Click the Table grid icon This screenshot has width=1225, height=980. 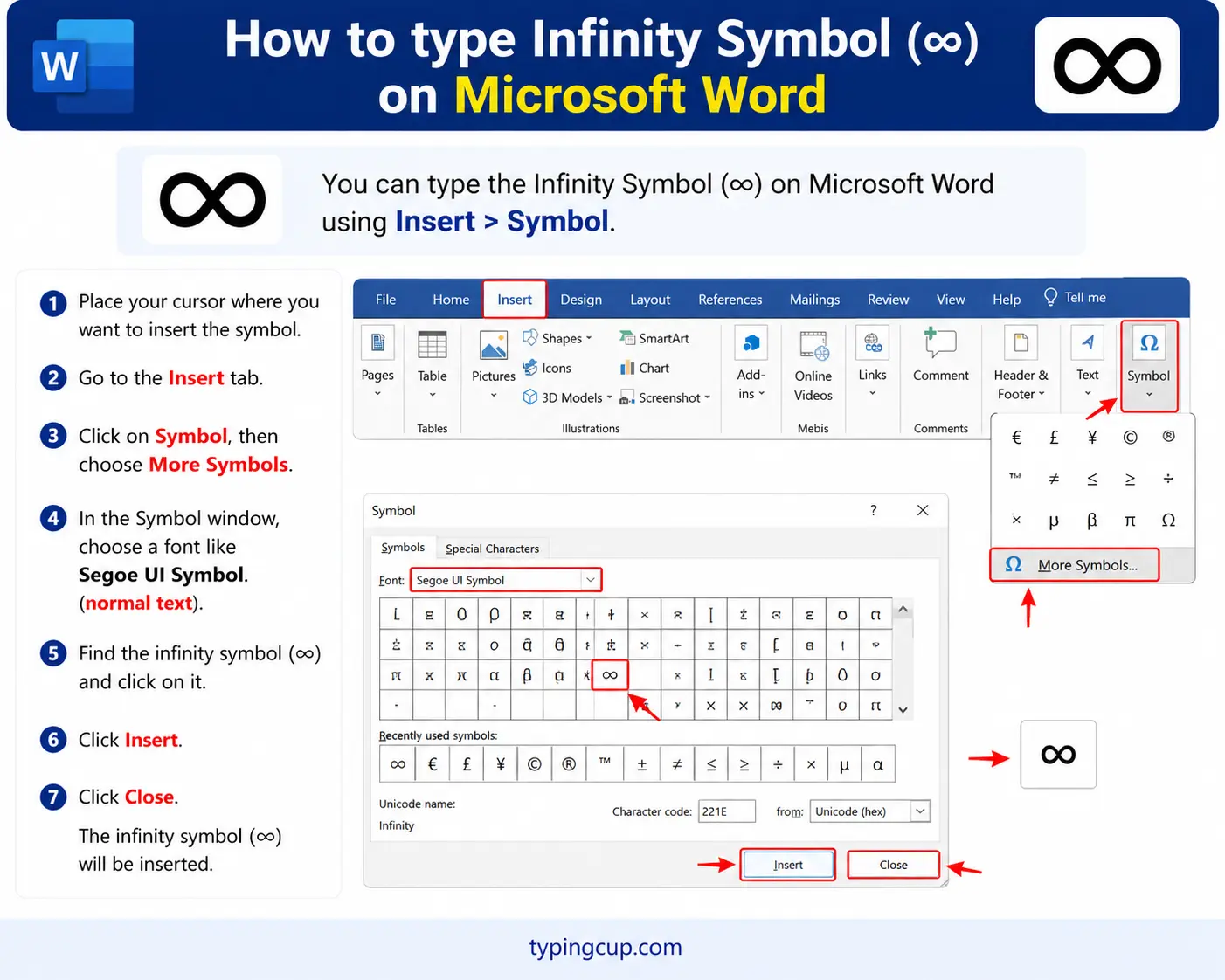point(432,344)
